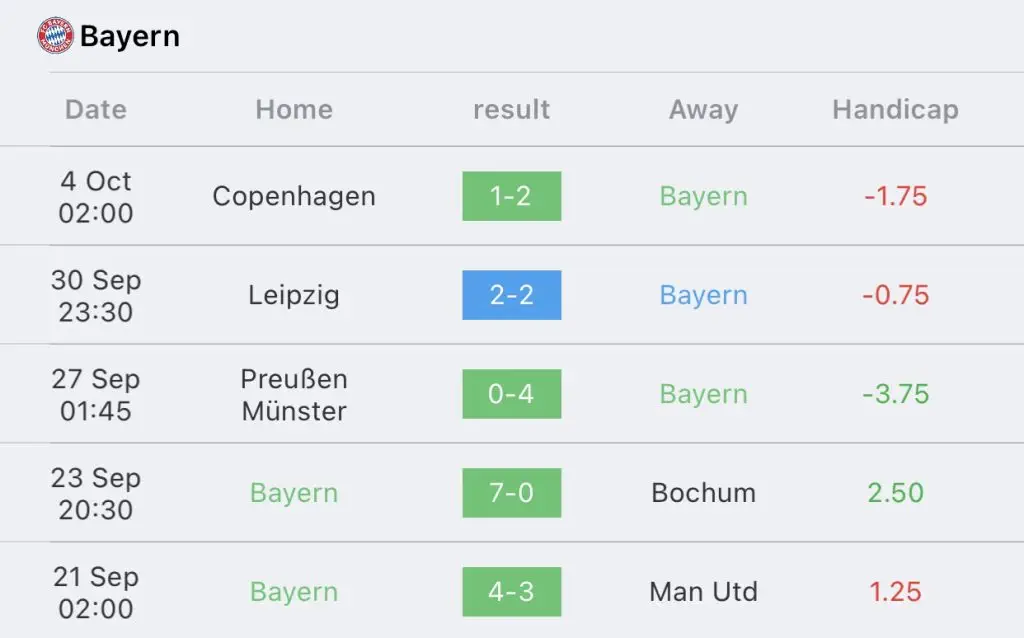Click the Away column header
Screen dimensions: 1024x638
pyautogui.click(x=703, y=110)
